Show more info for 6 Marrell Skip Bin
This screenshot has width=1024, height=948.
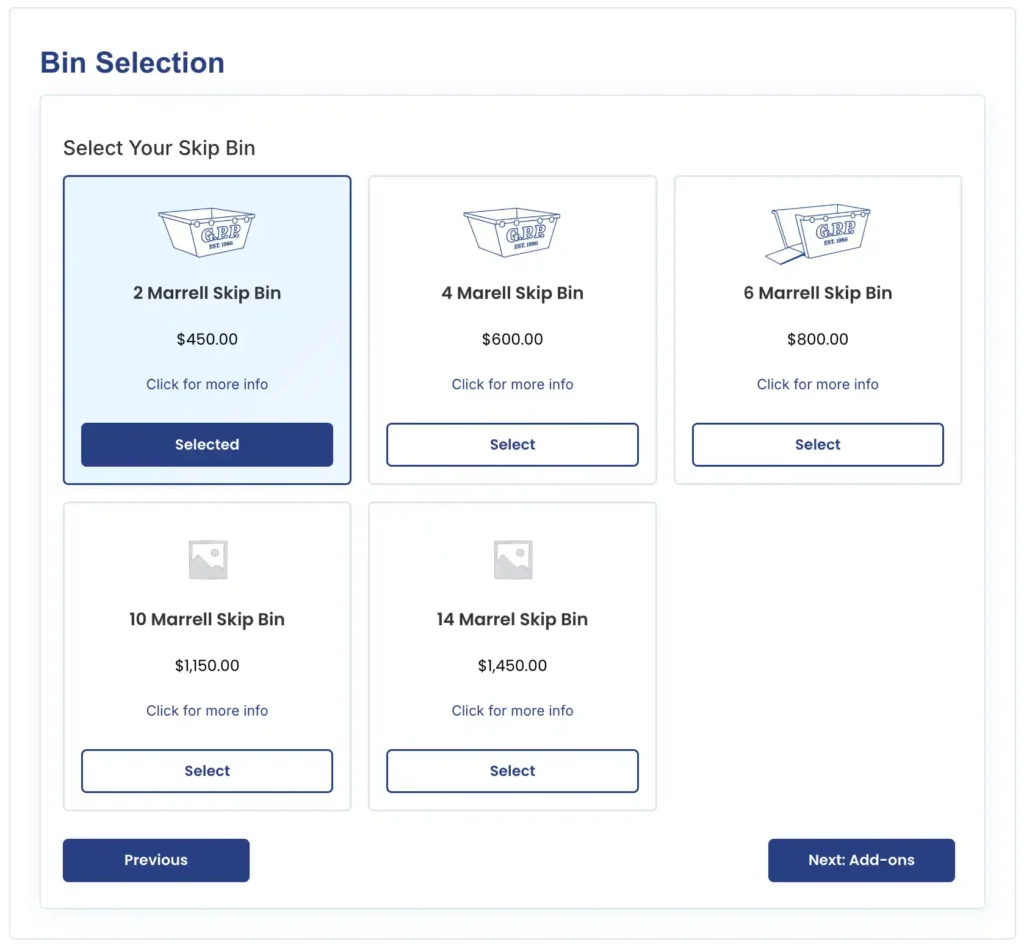click(818, 385)
